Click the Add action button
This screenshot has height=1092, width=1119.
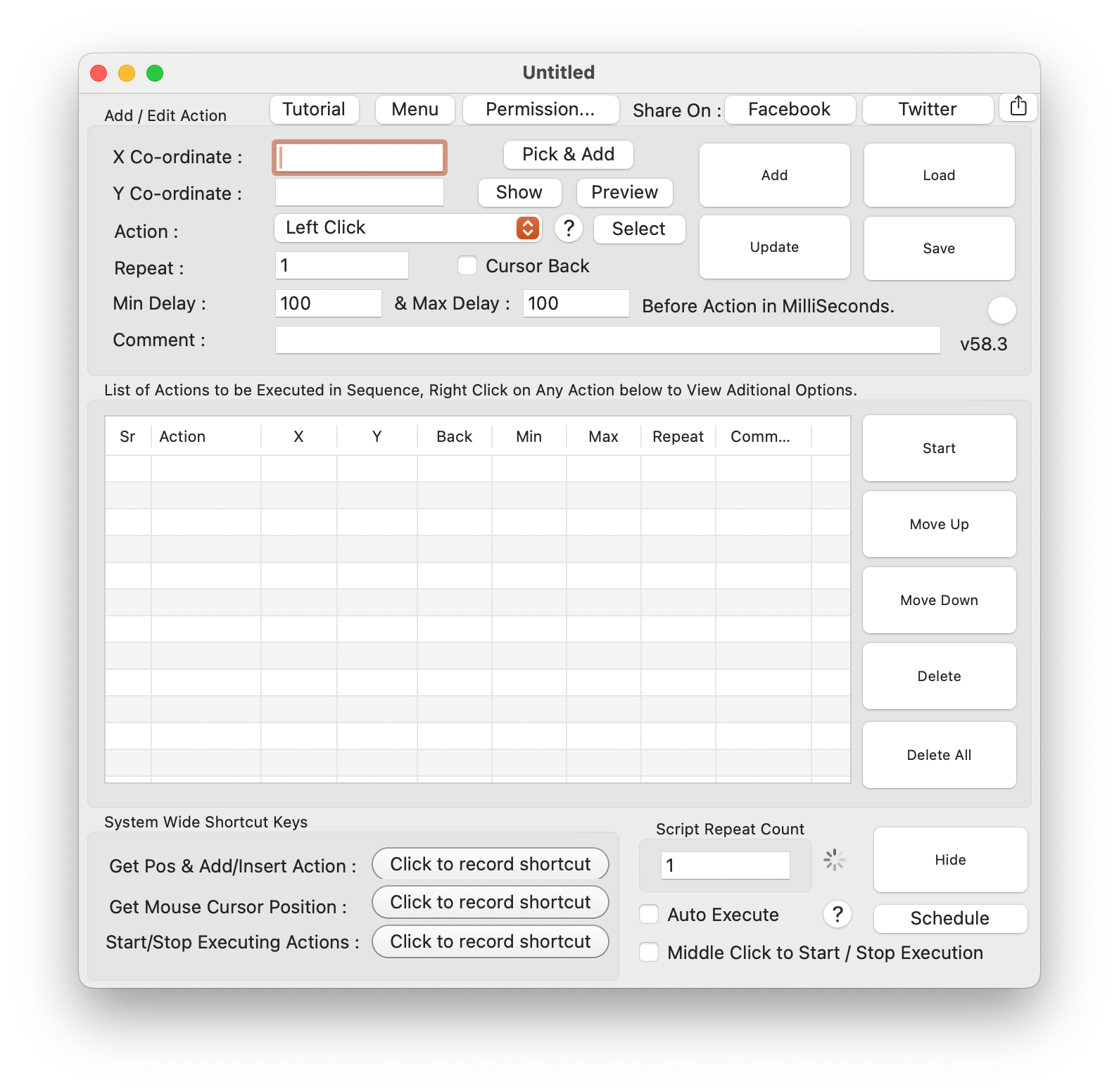click(774, 175)
